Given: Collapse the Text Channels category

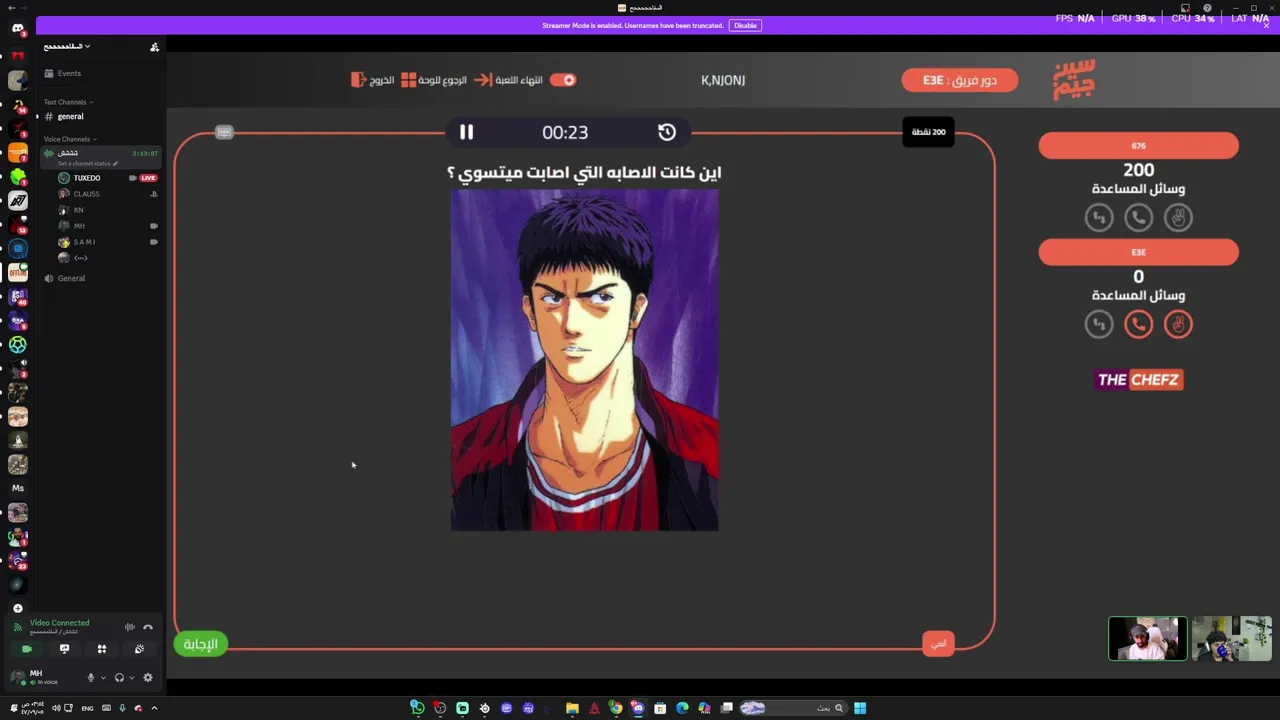Looking at the screenshot, I should tap(68, 102).
